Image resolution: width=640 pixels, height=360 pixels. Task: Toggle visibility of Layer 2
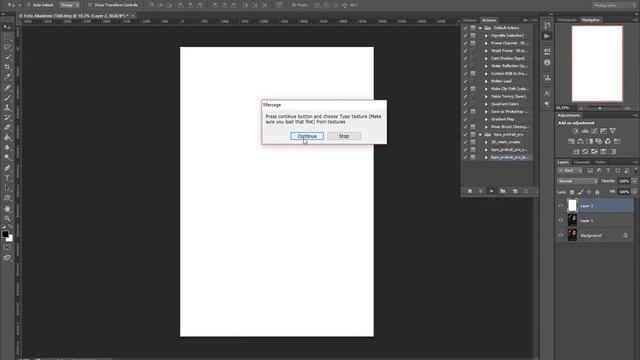(560, 206)
